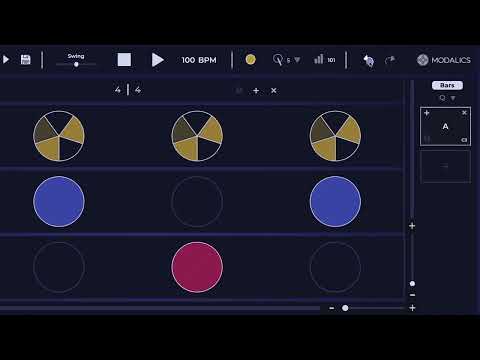
Task: Click the vertical zoom plus button
Action: (x=412, y=226)
